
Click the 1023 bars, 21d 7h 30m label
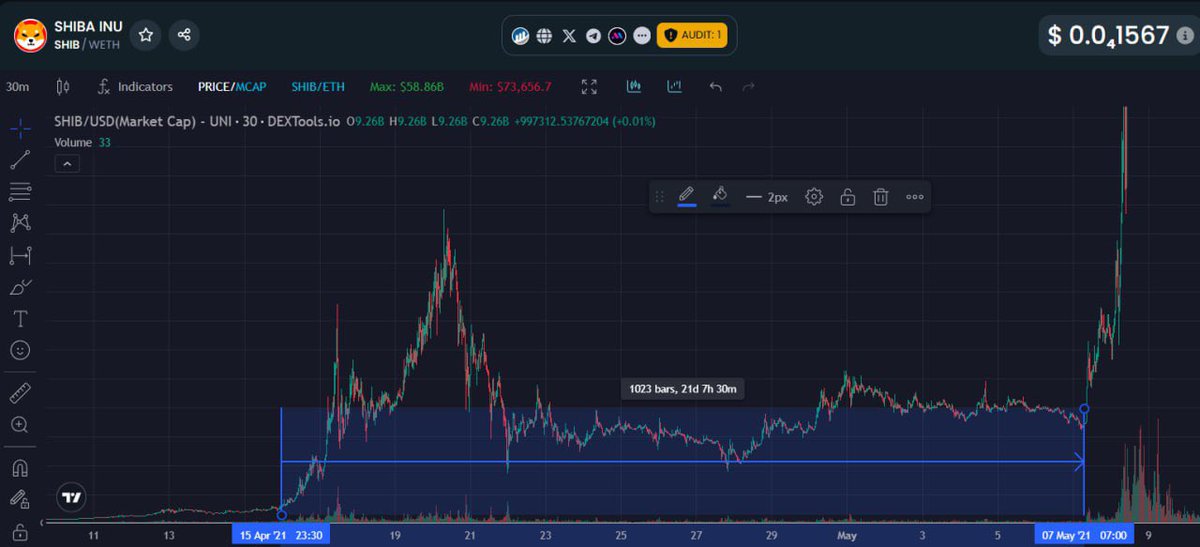tap(683, 389)
